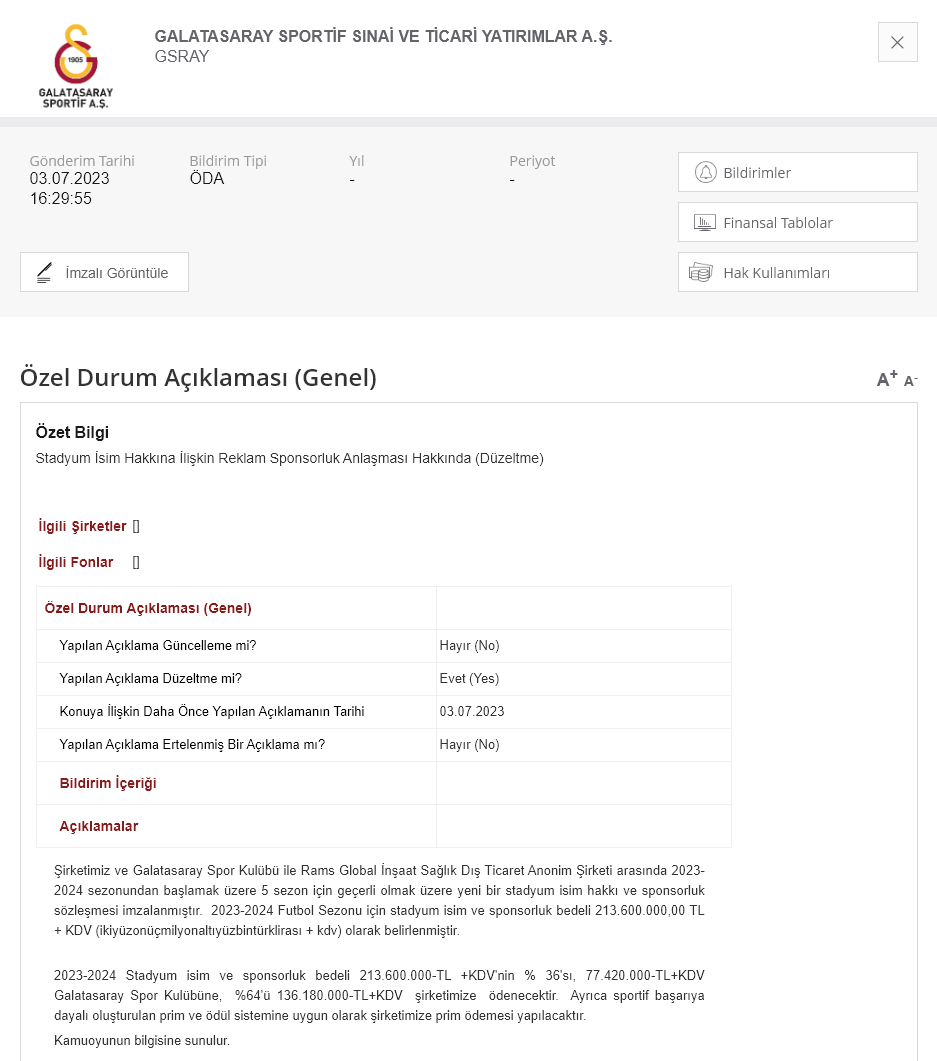Click the row Yapılan Açıklama Düzeltme mi?
Image resolution: width=937 pixels, height=1061 pixels.
(384, 679)
